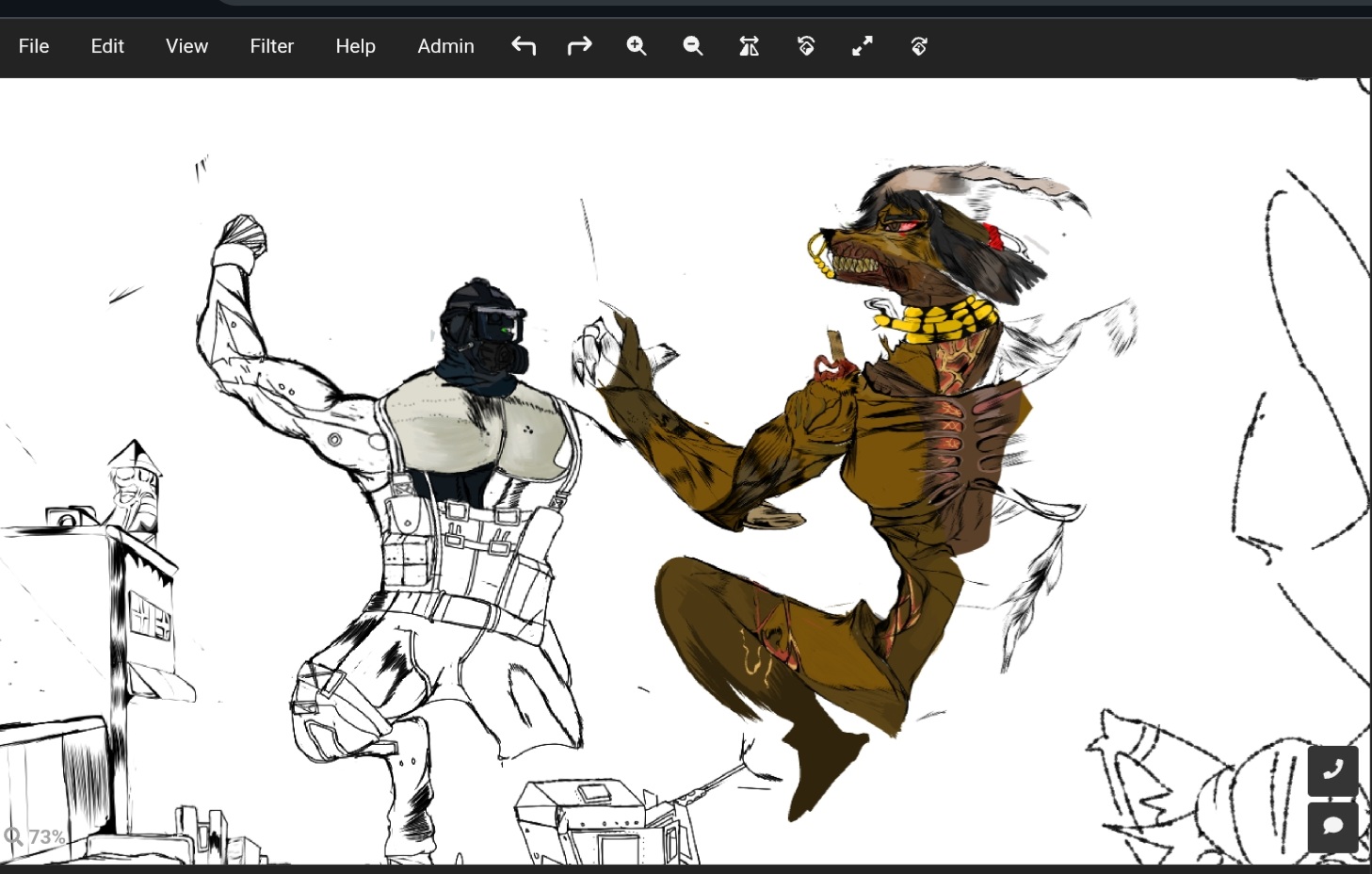Start a voice call with the phone button
The image size is (1372, 874).
(1332, 770)
